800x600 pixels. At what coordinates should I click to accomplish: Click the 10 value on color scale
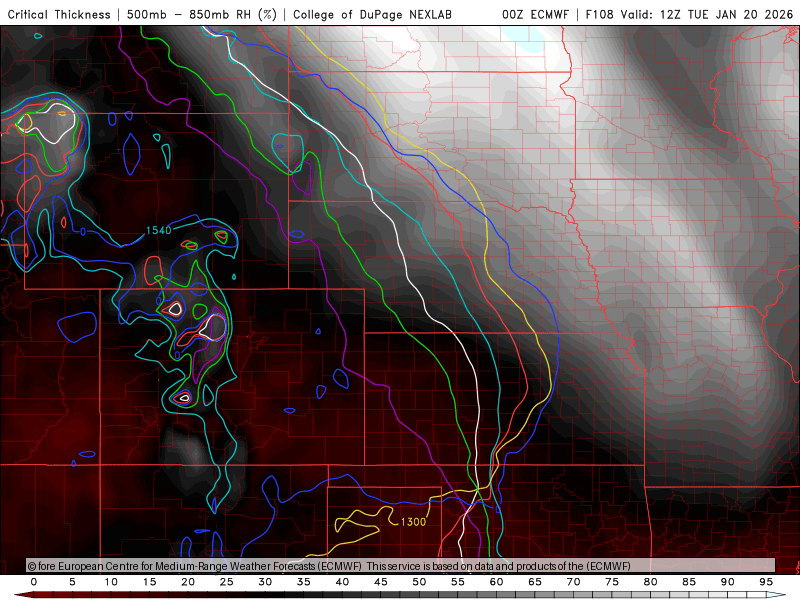pyautogui.click(x=111, y=582)
